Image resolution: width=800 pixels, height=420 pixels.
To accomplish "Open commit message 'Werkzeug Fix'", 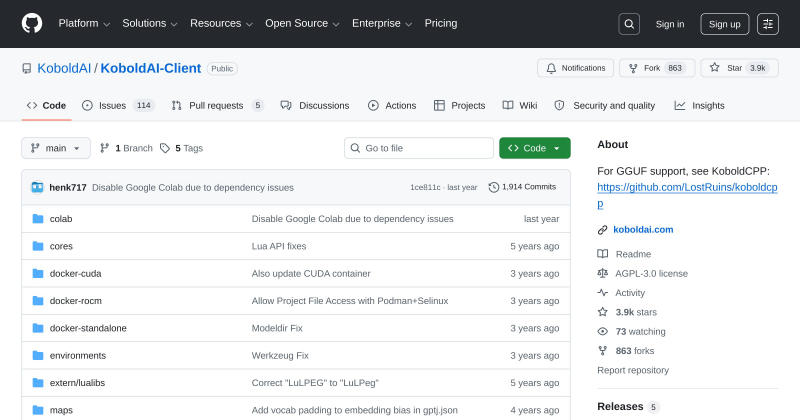I will point(280,355).
